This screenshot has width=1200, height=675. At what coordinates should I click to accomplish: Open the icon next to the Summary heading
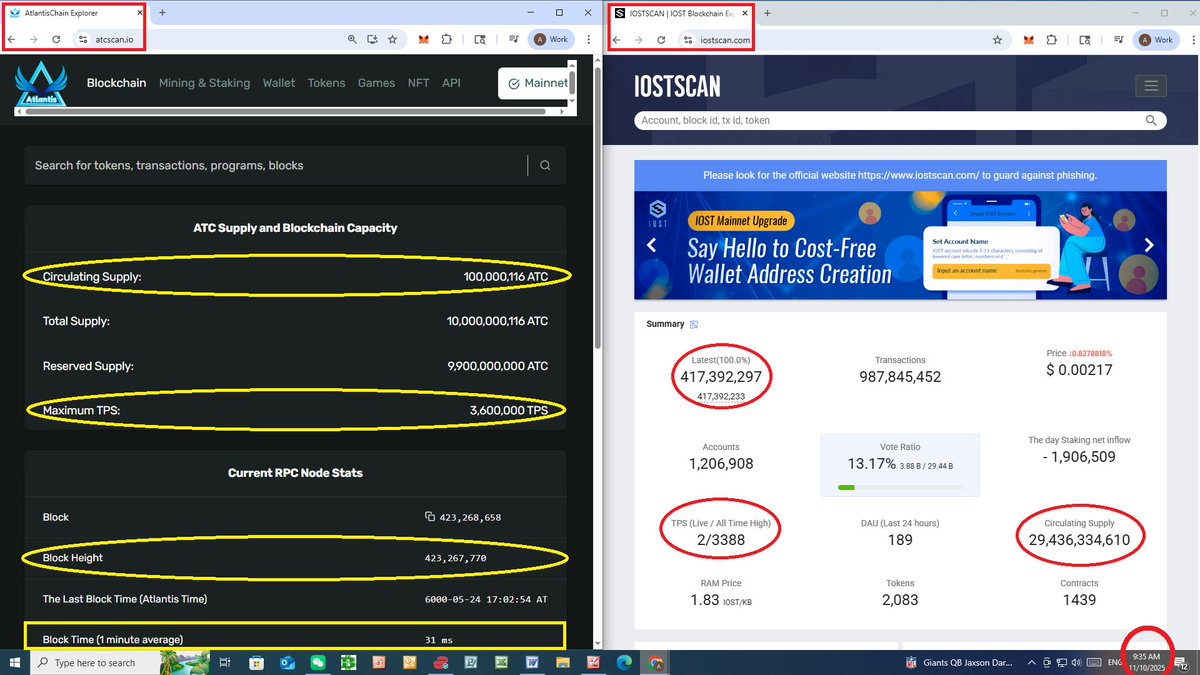click(x=695, y=324)
